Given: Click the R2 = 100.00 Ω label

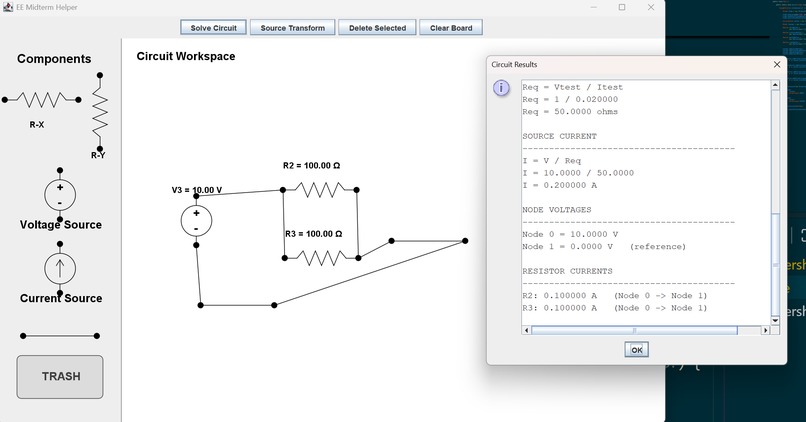Looking at the screenshot, I should click(x=312, y=166).
